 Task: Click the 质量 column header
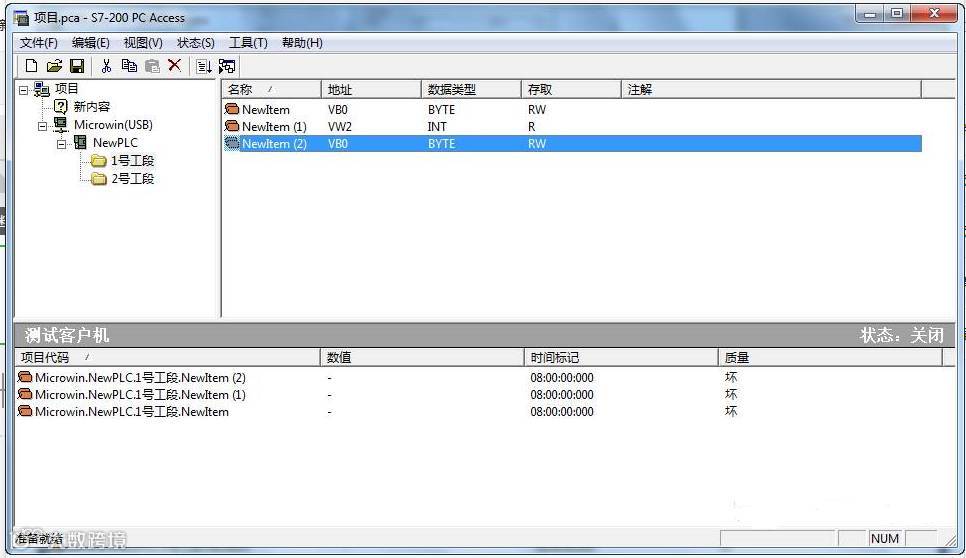(x=830, y=357)
